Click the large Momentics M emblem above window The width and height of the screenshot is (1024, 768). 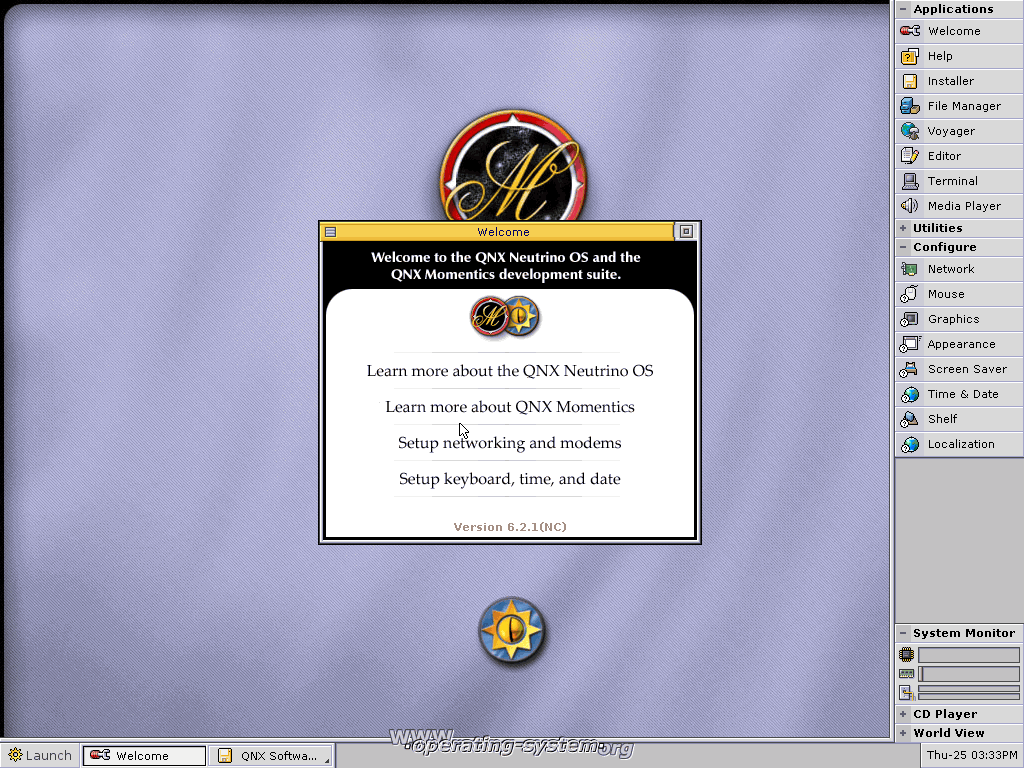513,167
